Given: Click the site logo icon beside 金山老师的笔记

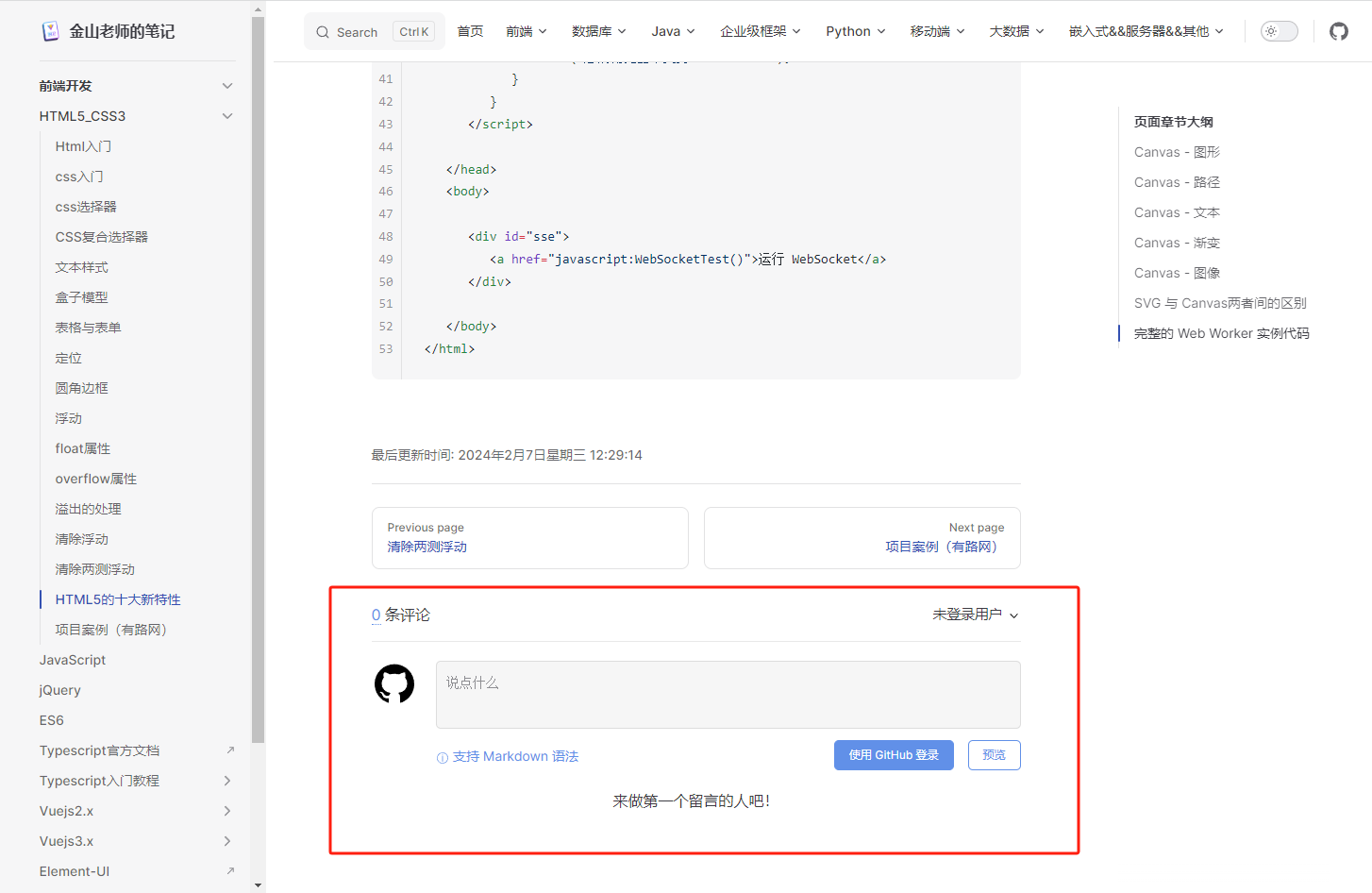Looking at the screenshot, I should (50, 31).
